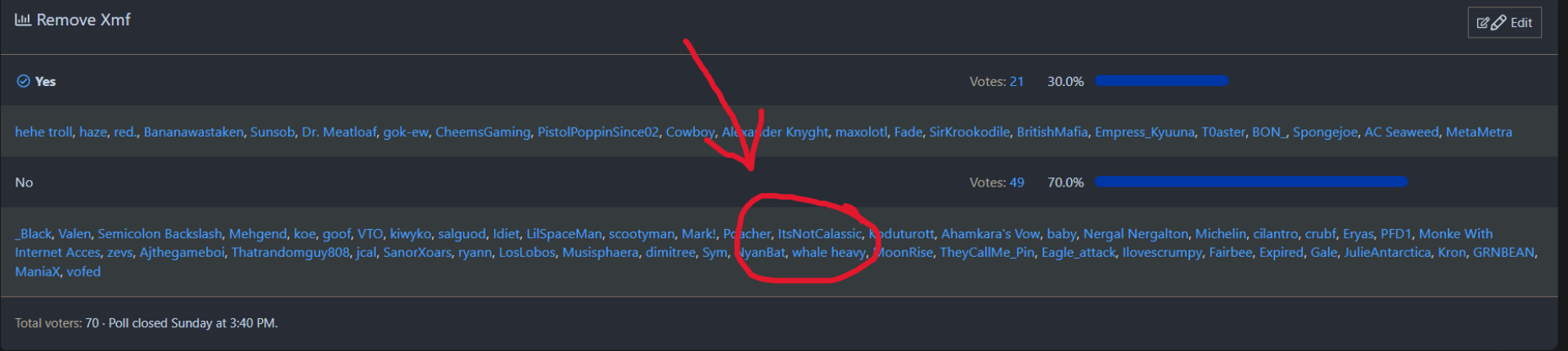
Task: Open voter profile hehe troll
Action: [43, 132]
